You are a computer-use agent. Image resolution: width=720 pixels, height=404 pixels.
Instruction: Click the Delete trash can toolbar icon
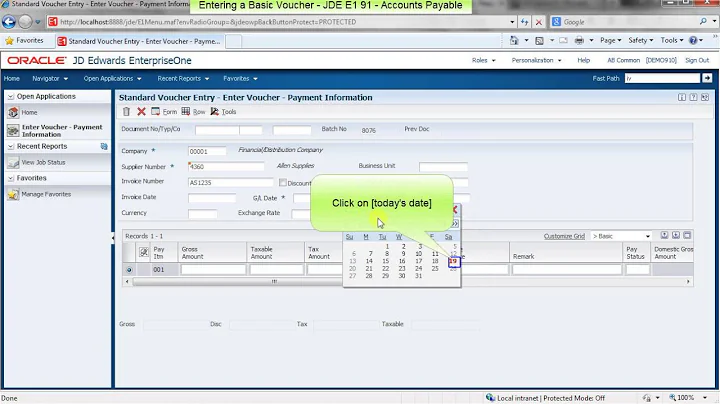(126, 112)
